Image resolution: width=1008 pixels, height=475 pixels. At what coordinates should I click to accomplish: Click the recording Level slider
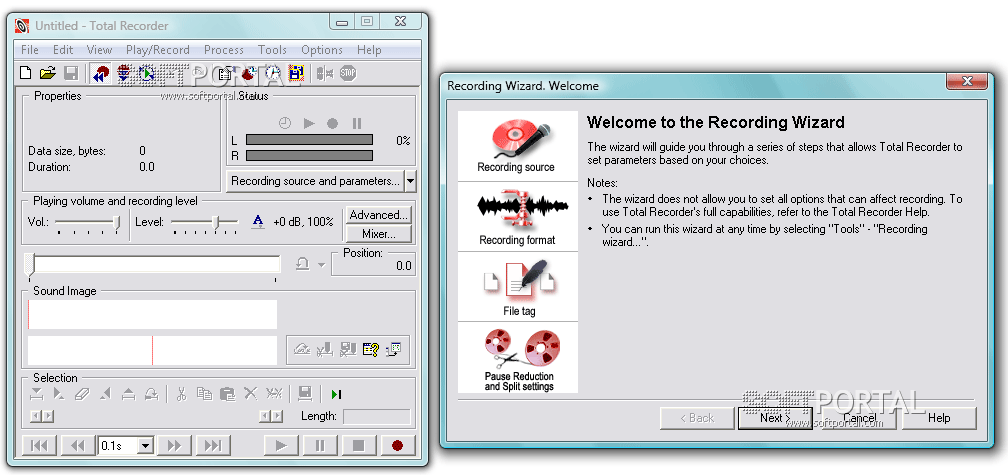pyautogui.click(x=204, y=222)
